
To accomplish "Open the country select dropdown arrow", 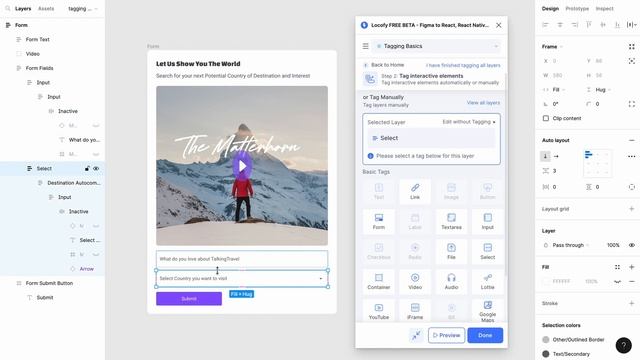I will [x=321, y=278].
